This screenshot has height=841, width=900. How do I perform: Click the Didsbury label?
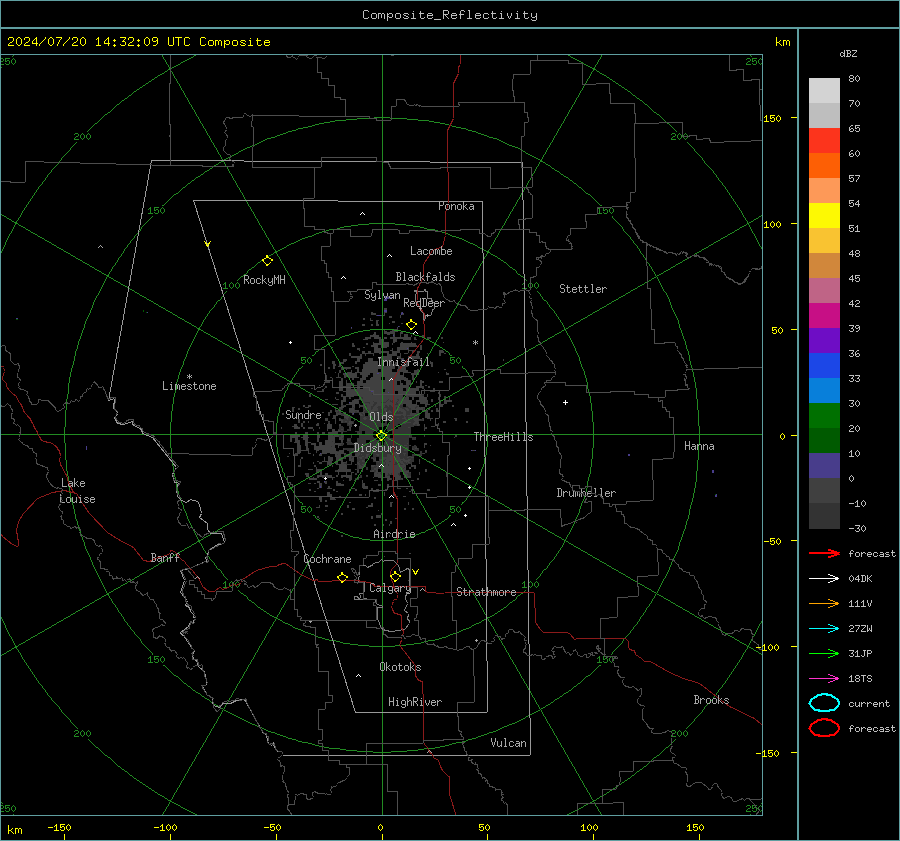pyautogui.click(x=377, y=448)
